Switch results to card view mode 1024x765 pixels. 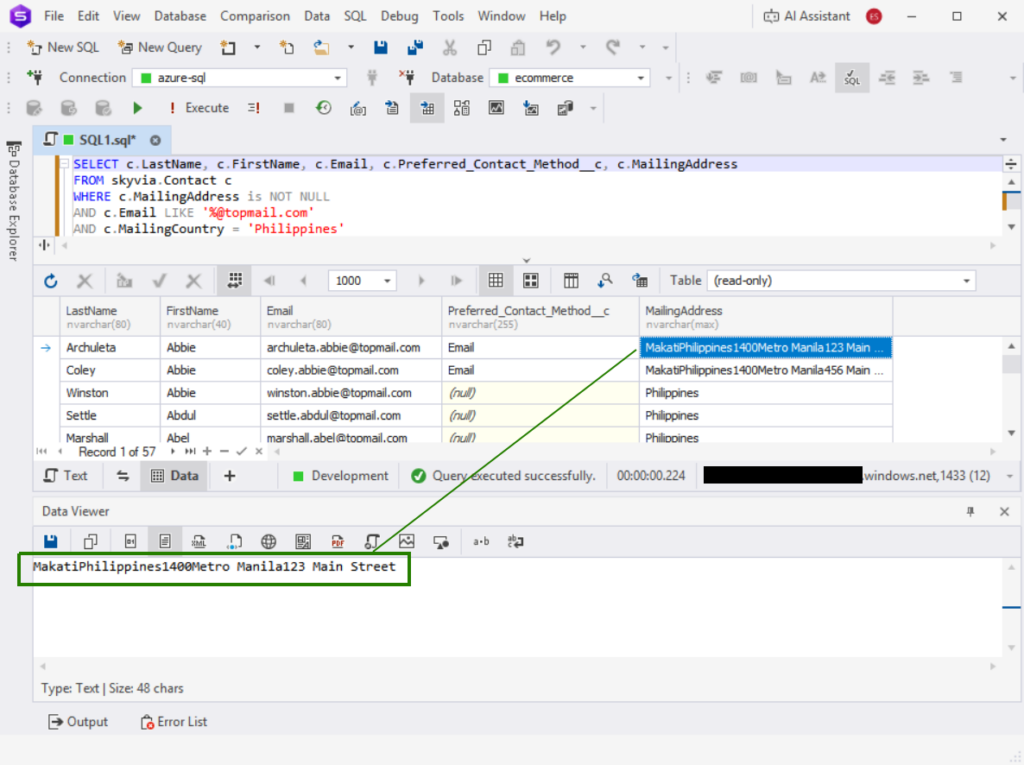coord(531,281)
